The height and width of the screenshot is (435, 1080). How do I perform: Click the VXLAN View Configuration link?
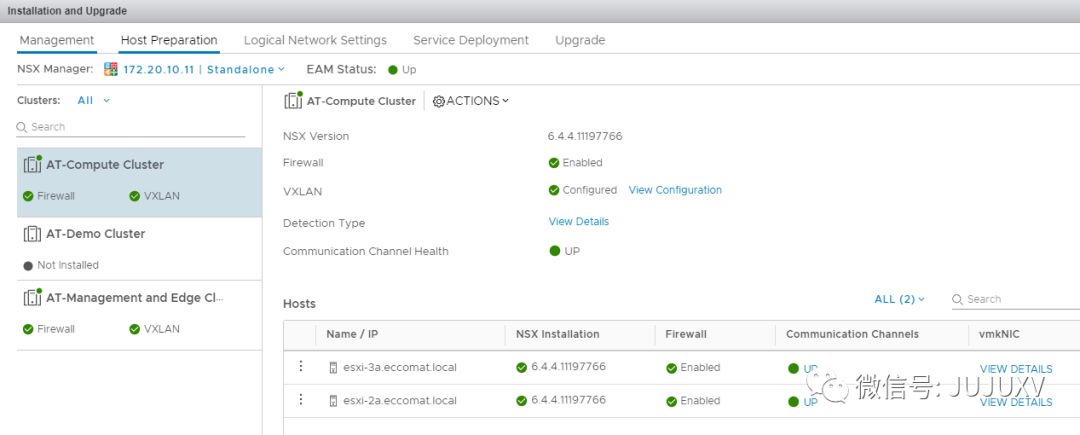point(675,190)
